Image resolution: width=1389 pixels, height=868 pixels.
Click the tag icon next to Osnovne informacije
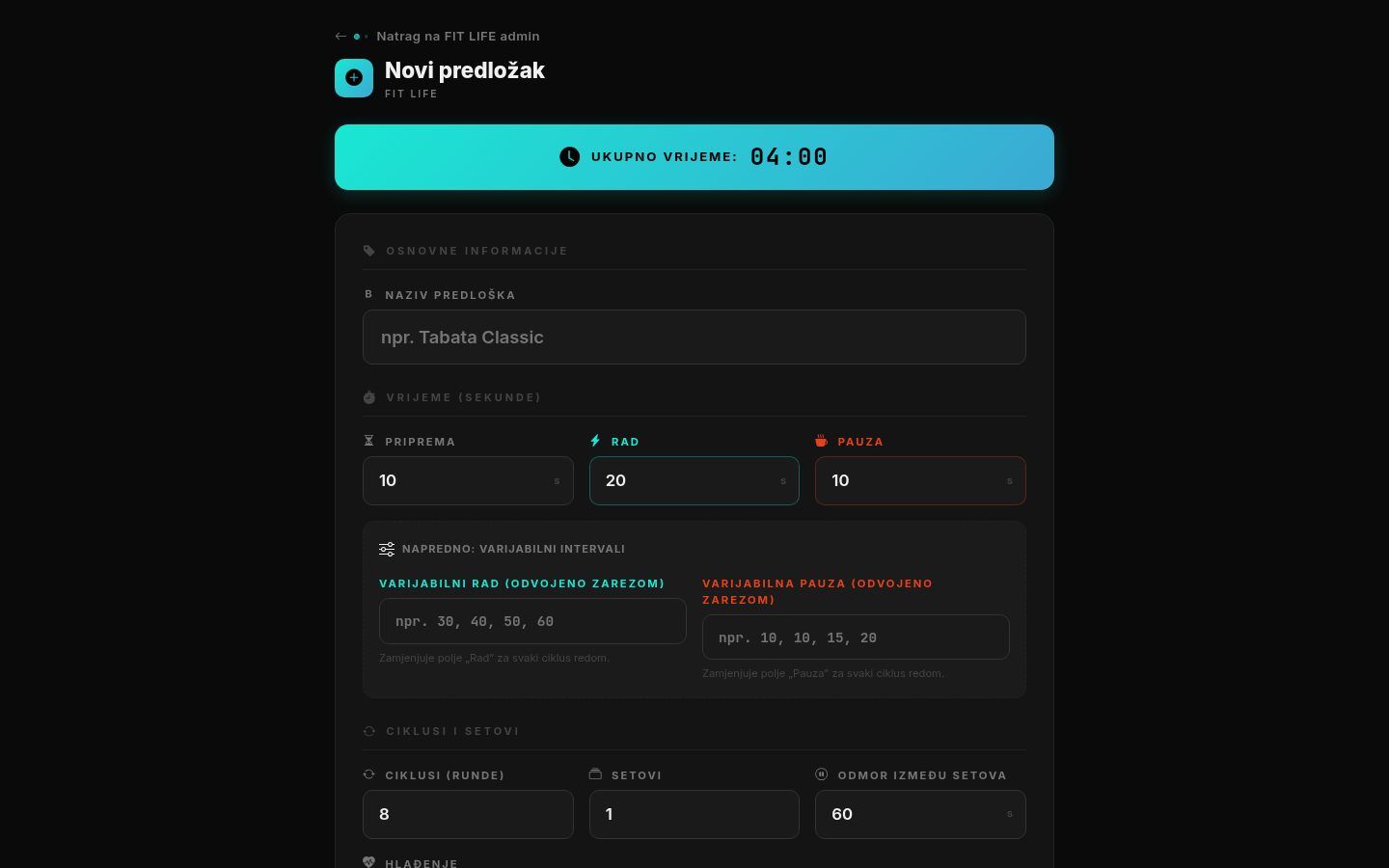[369, 250]
